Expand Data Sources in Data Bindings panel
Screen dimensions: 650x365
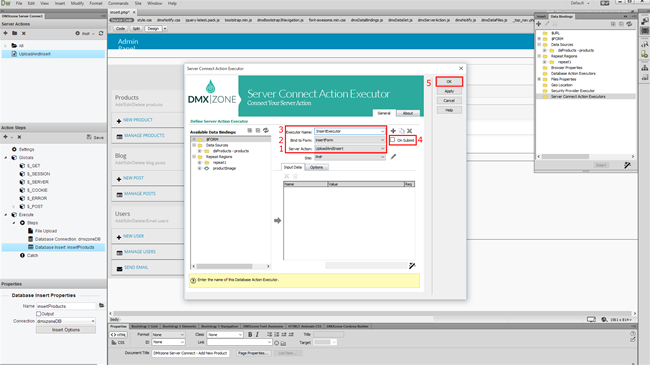click(539, 44)
